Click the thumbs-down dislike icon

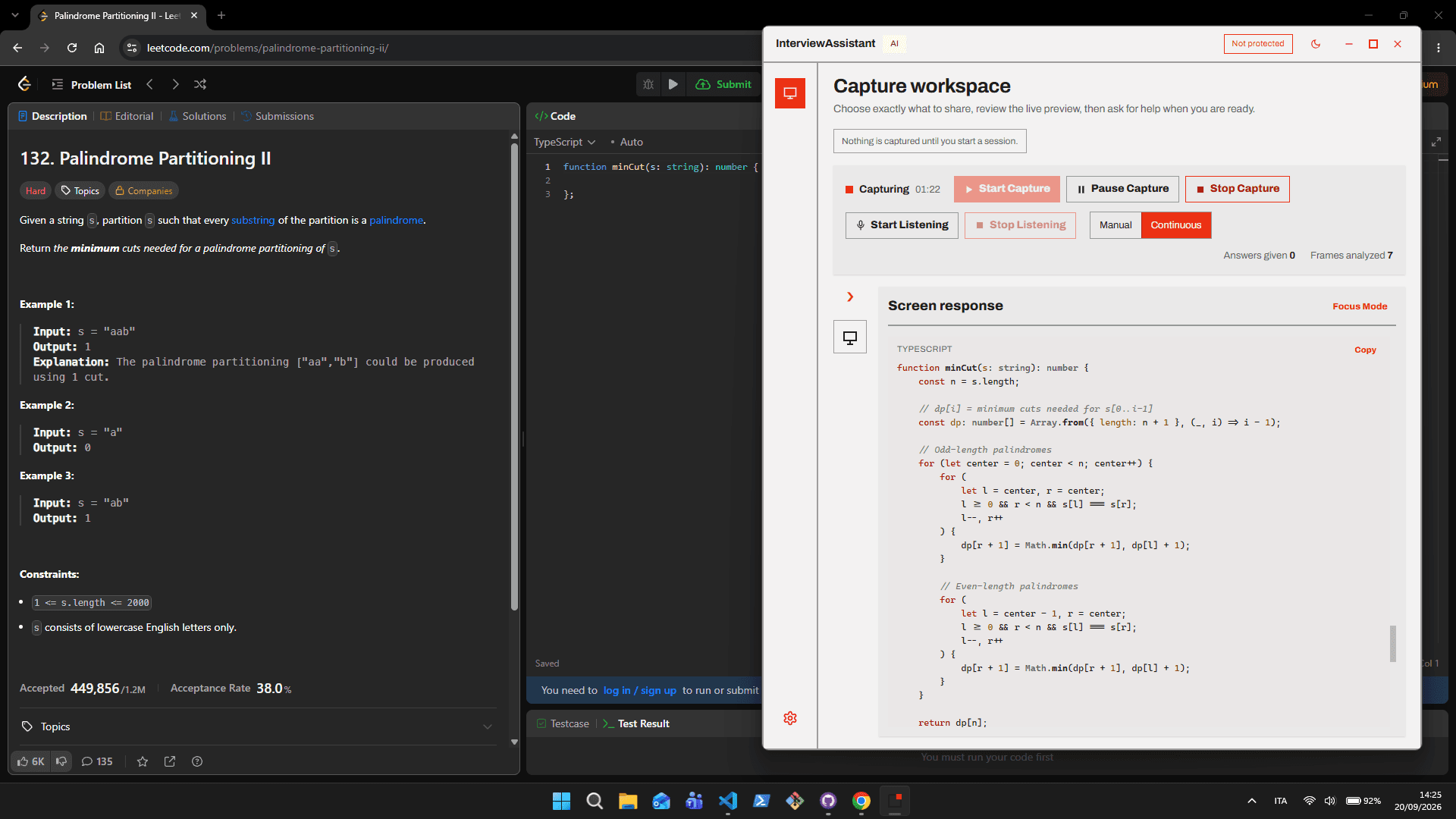(61, 761)
